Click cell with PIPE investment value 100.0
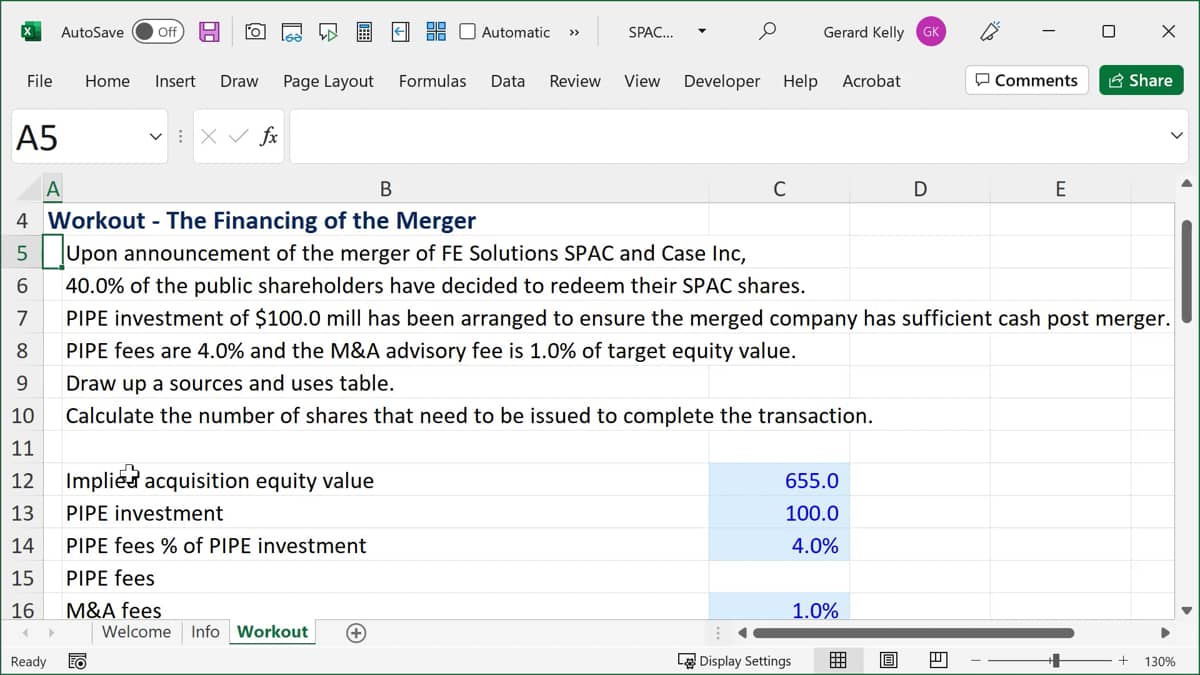1200x675 pixels. tap(779, 513)
